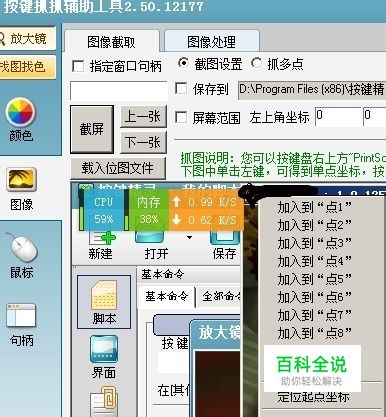Choose 定位起点坐标 in context menu
Image resolution: width=386 pixels, height=417 pixels.
313,397
